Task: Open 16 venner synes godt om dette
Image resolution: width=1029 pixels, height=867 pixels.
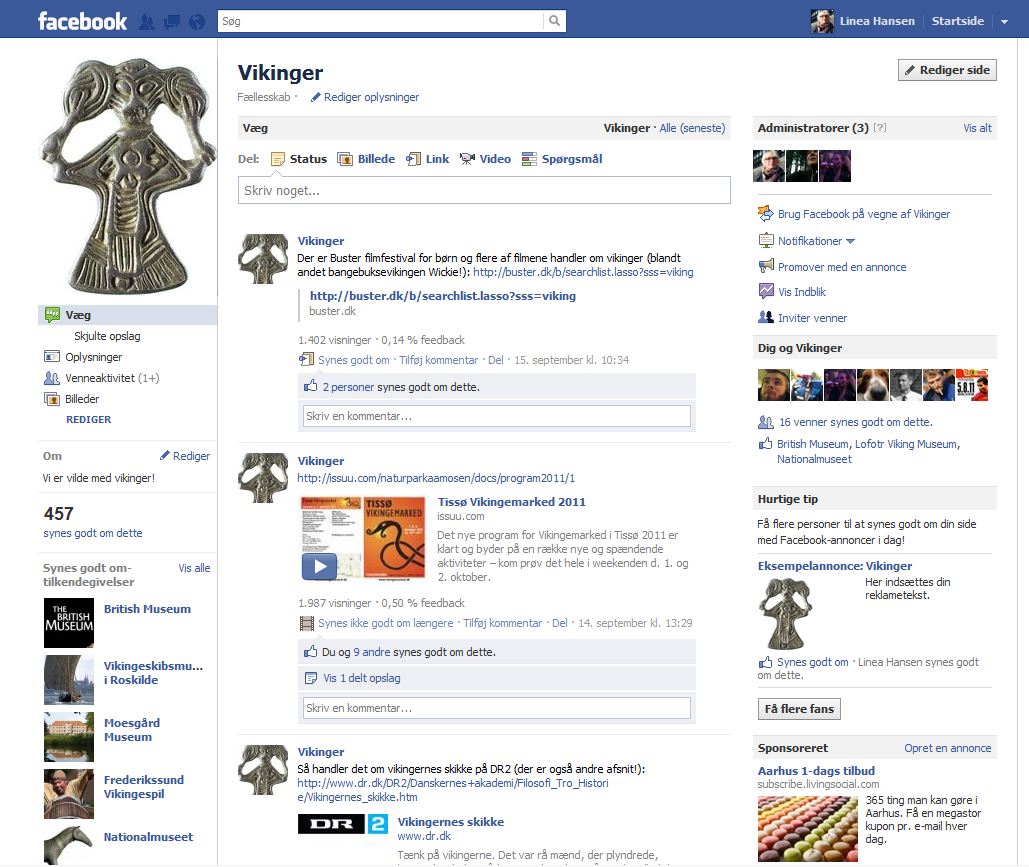Action: (855, 422)
